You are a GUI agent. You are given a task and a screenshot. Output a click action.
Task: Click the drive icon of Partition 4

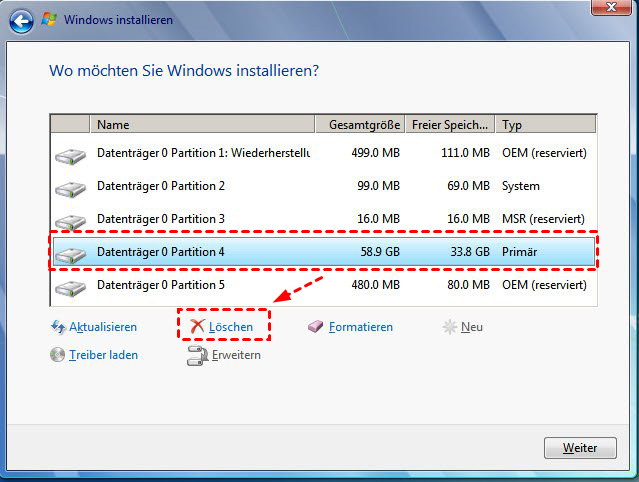click(71, 255)
